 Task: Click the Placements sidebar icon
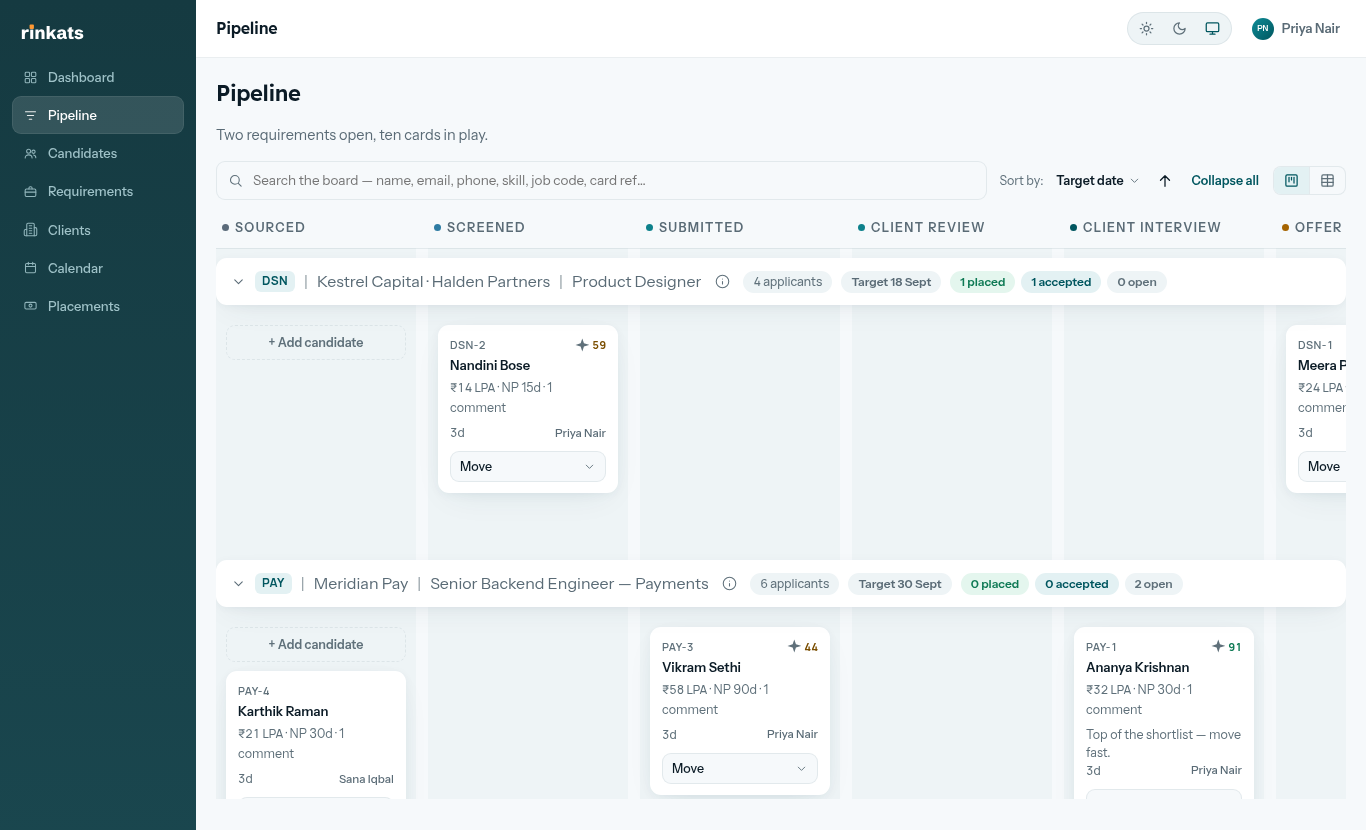click(30, 306)
